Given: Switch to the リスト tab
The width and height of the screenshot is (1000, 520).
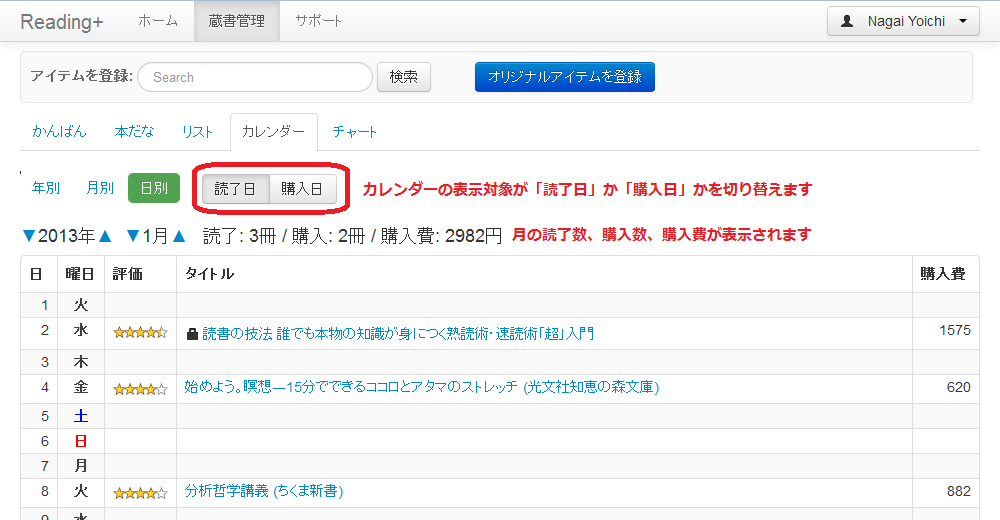Looking at the screenshot, I should point(197,131).
